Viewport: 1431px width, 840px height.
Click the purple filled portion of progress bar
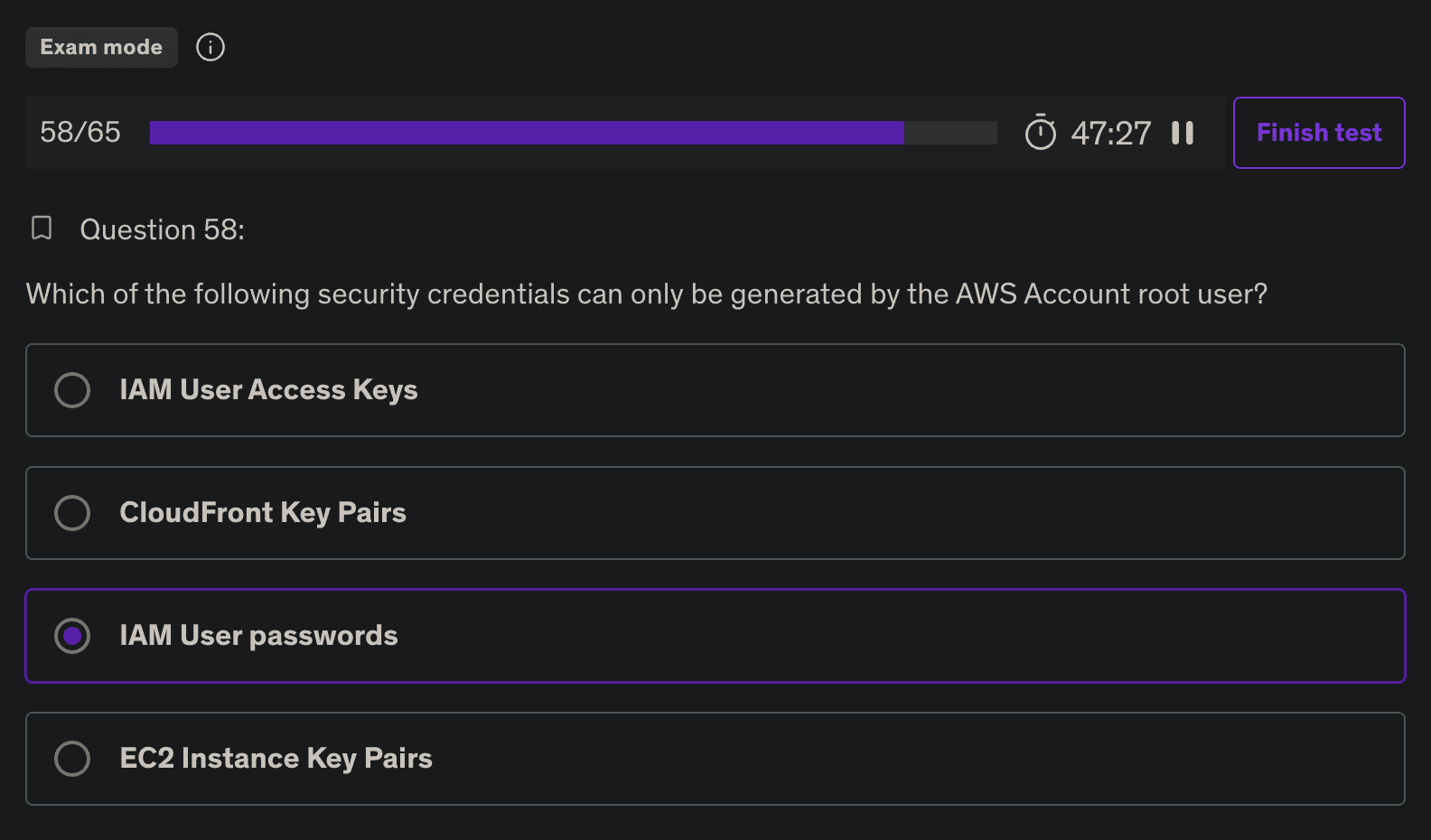pyautogui.click(x=526, y=133)
